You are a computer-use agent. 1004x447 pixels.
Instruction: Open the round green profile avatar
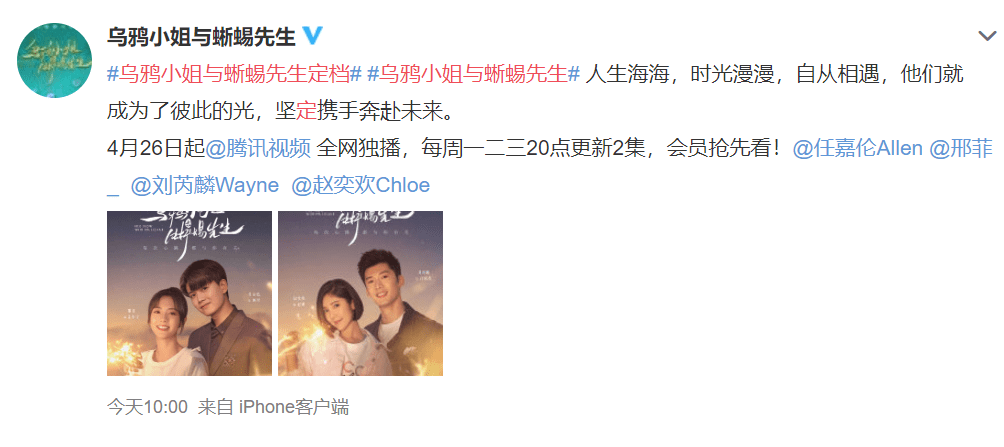[x=54, y=60]
